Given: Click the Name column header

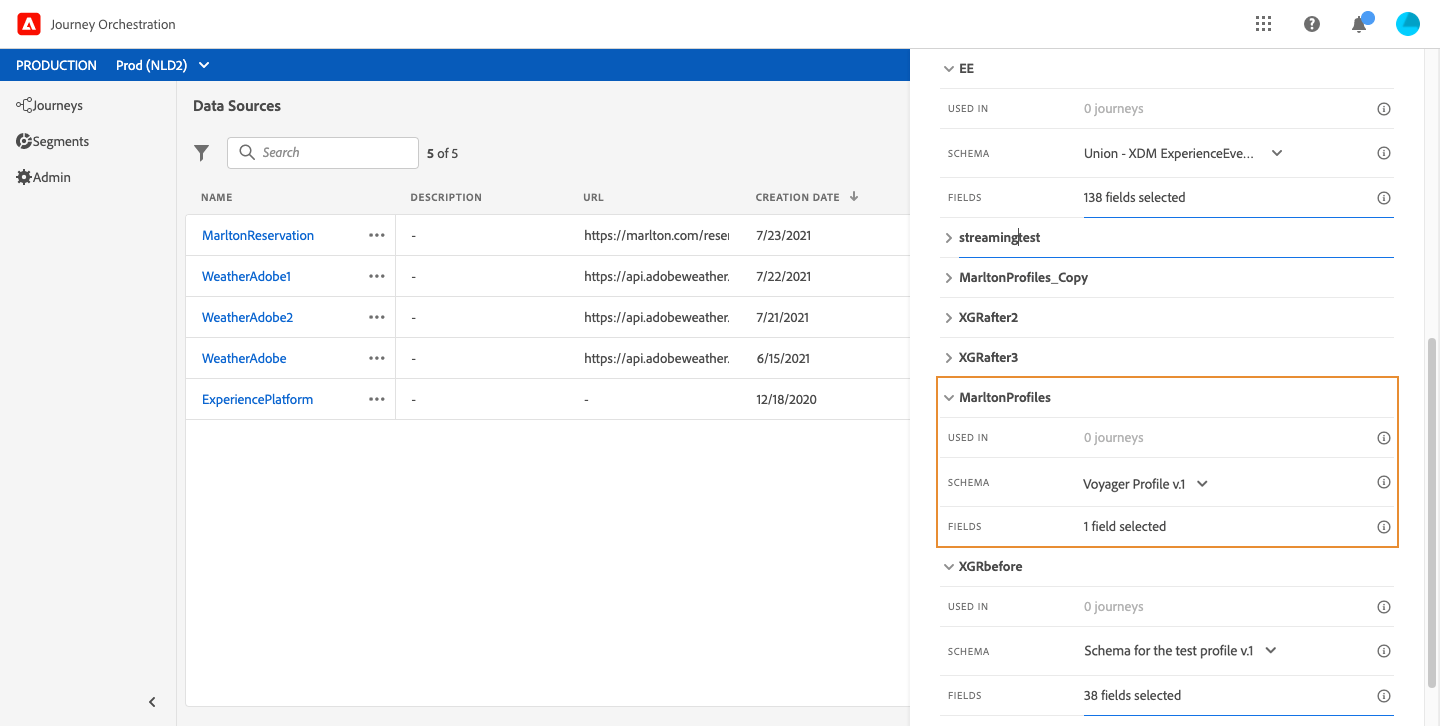Looking at the screenshot, I should [x=216, y=197].
